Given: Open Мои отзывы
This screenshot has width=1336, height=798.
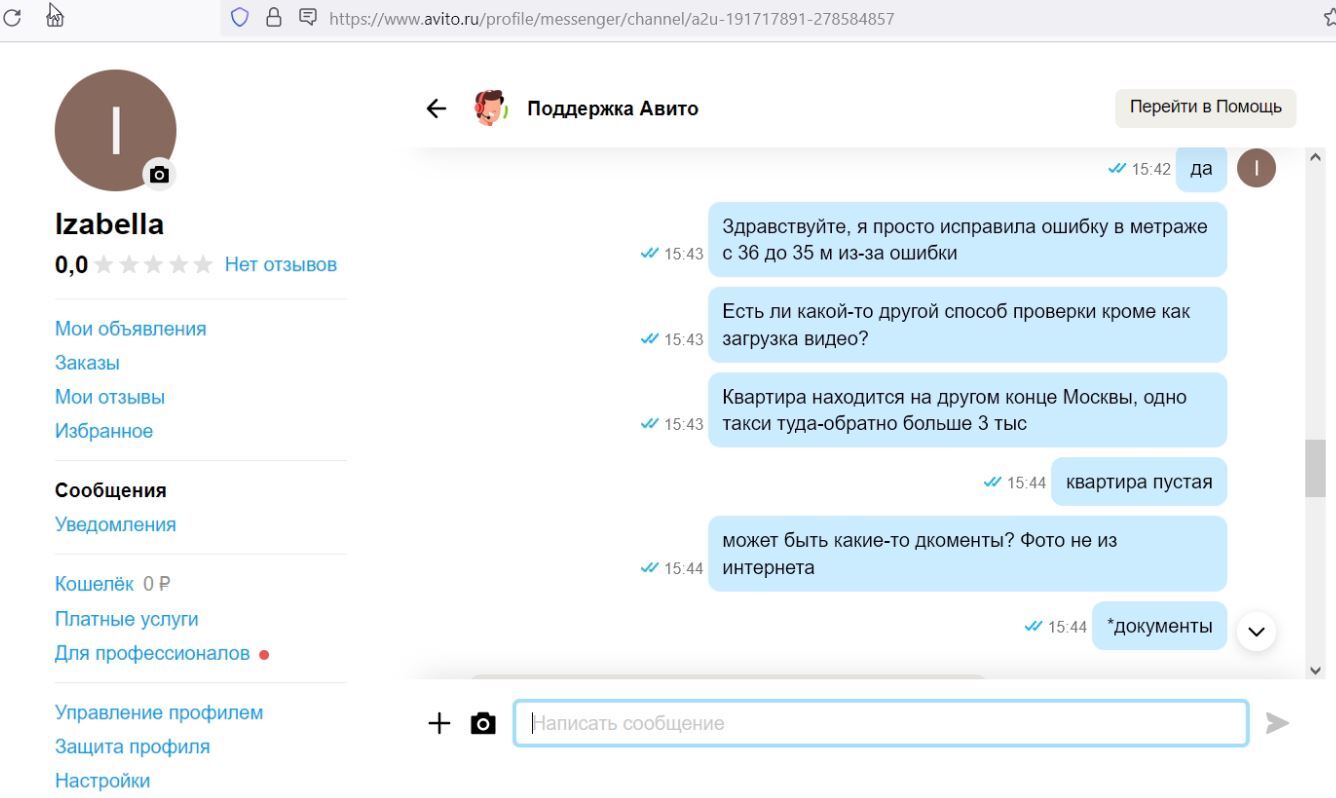Looking at the screenshot, I should (x=110, y=397).
